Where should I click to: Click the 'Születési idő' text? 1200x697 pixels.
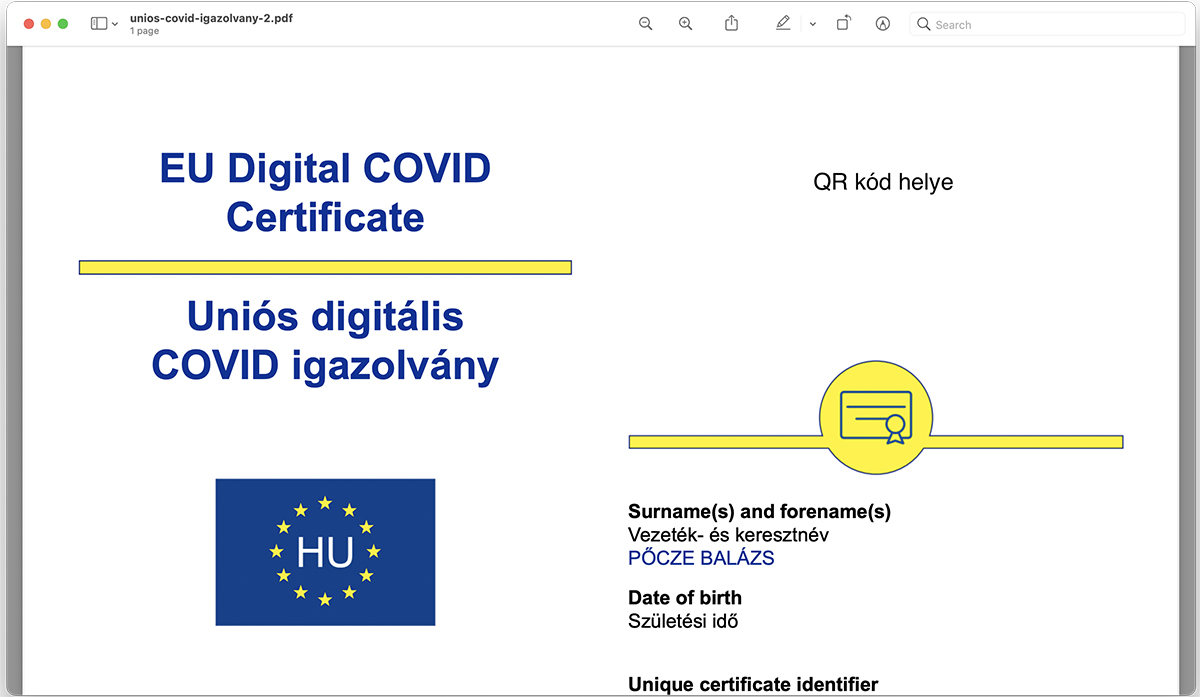point(683,621)
